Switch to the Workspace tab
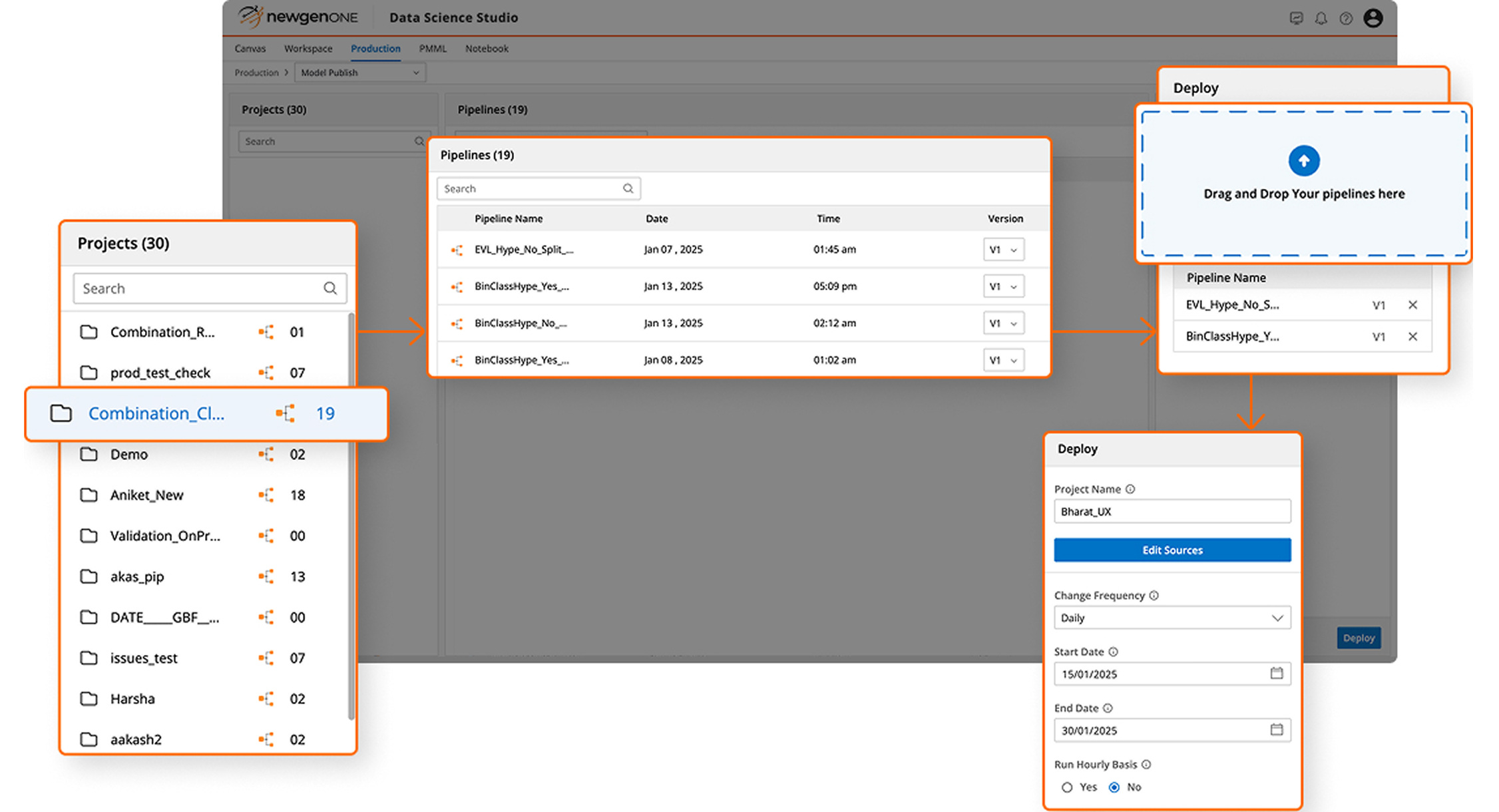 (x=308, y=48)
